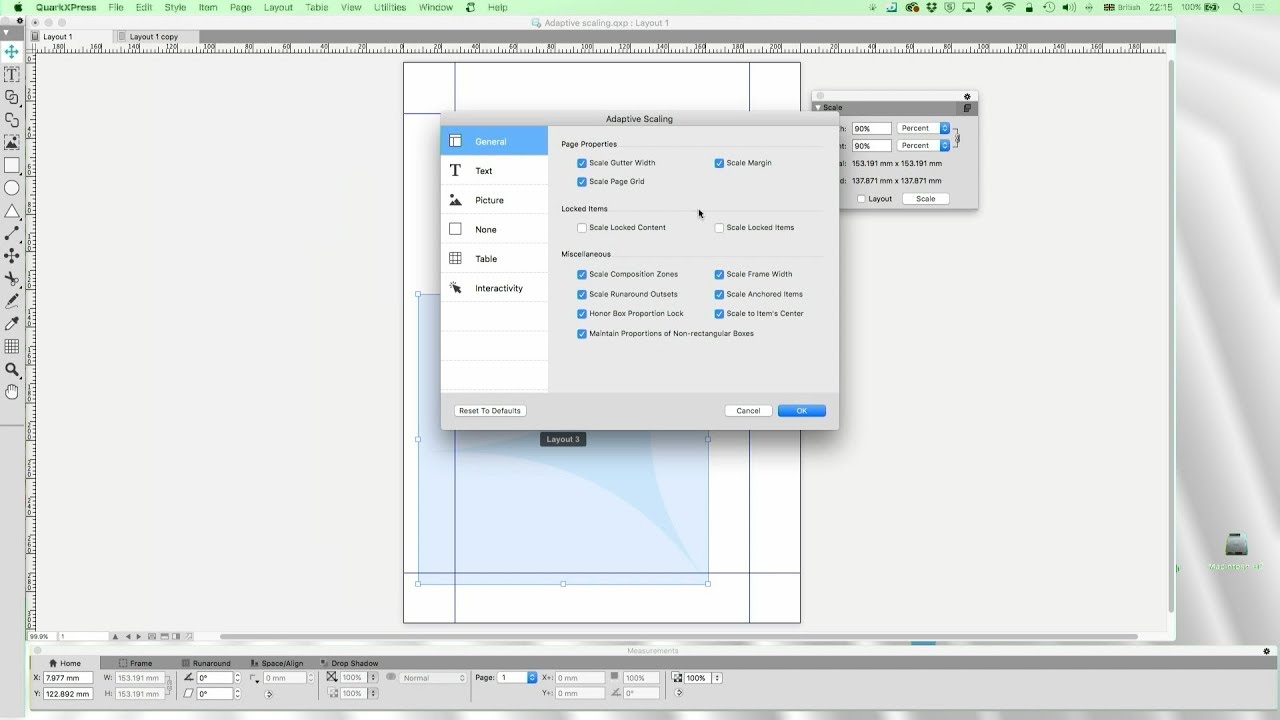Uncheck Scale Margin
Image resolution: width=1280 pixels, height=720 pixels.
coord(719,163)
